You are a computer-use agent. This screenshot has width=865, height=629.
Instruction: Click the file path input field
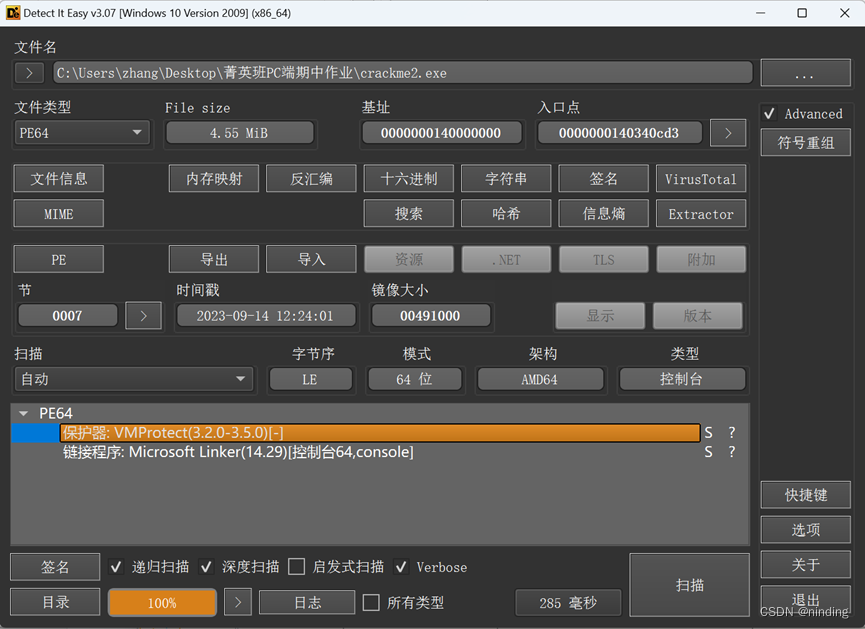click(x=403, y=73)
